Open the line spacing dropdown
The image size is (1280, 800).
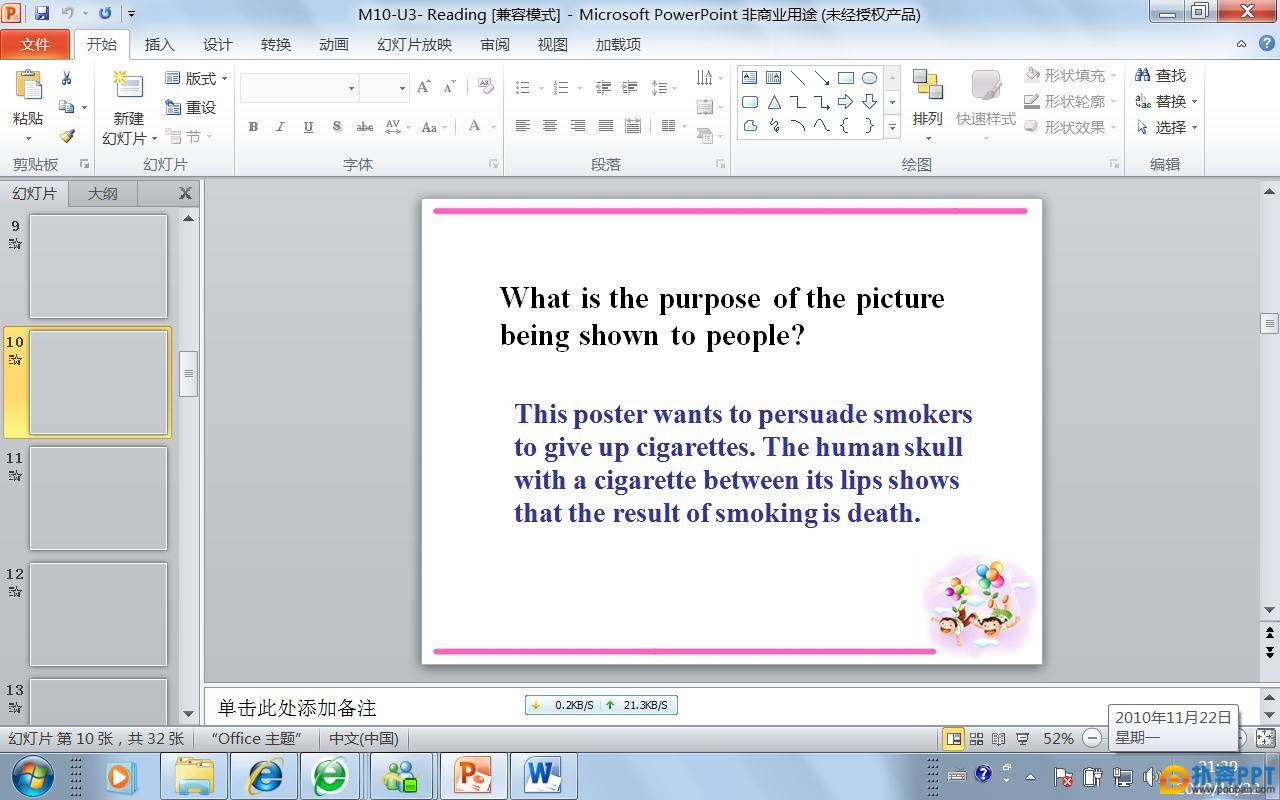664,88
